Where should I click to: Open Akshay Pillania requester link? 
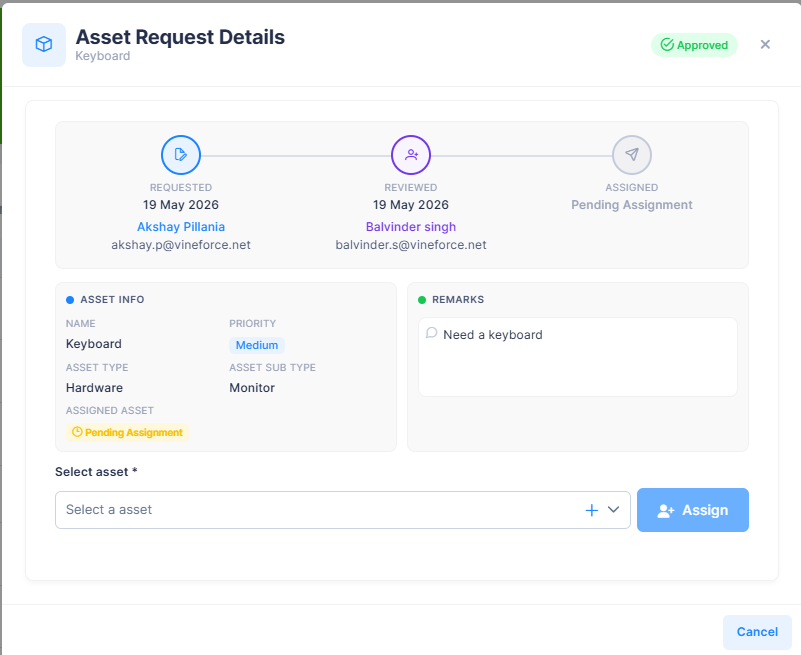coord(181,227)
